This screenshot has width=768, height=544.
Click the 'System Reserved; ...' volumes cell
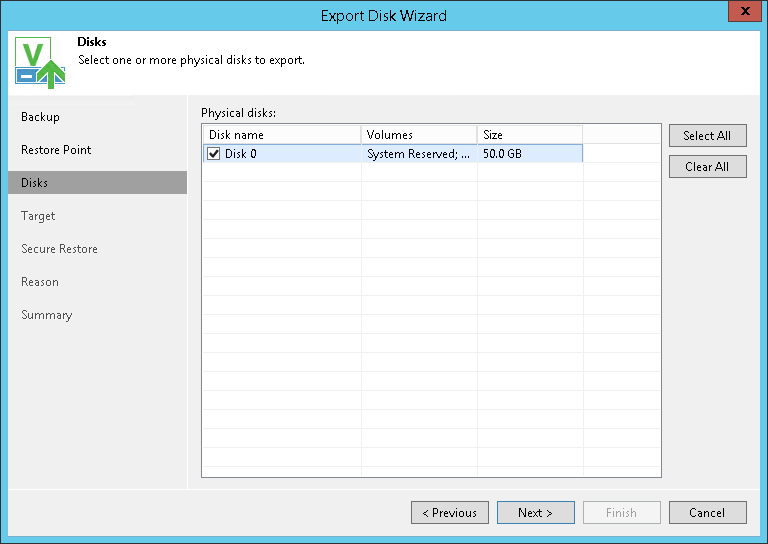tap(418, 154)
